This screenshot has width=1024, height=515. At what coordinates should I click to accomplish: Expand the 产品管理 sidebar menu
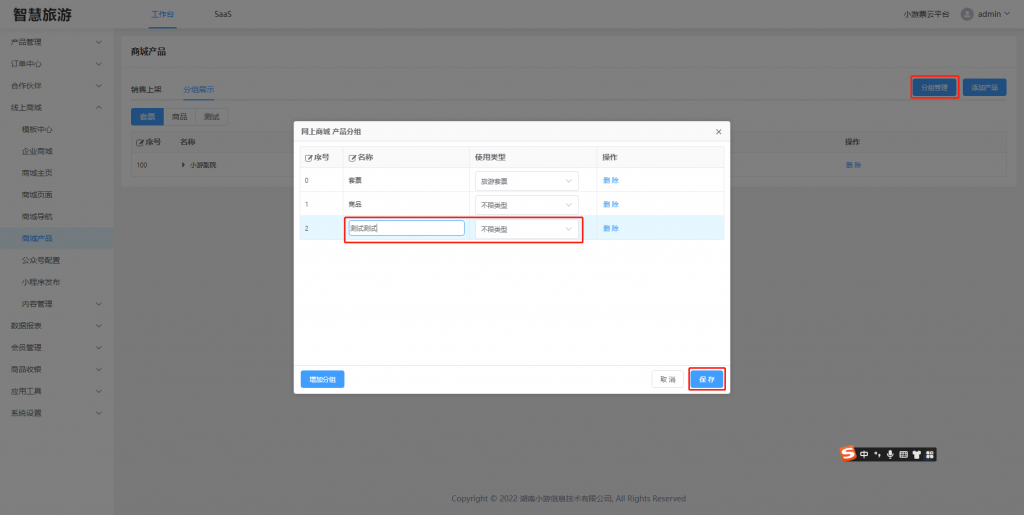56,42
